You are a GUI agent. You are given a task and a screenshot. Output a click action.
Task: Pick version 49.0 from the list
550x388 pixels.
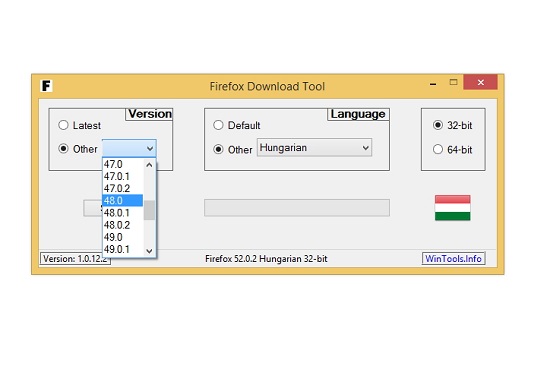(x=123, y=237)
